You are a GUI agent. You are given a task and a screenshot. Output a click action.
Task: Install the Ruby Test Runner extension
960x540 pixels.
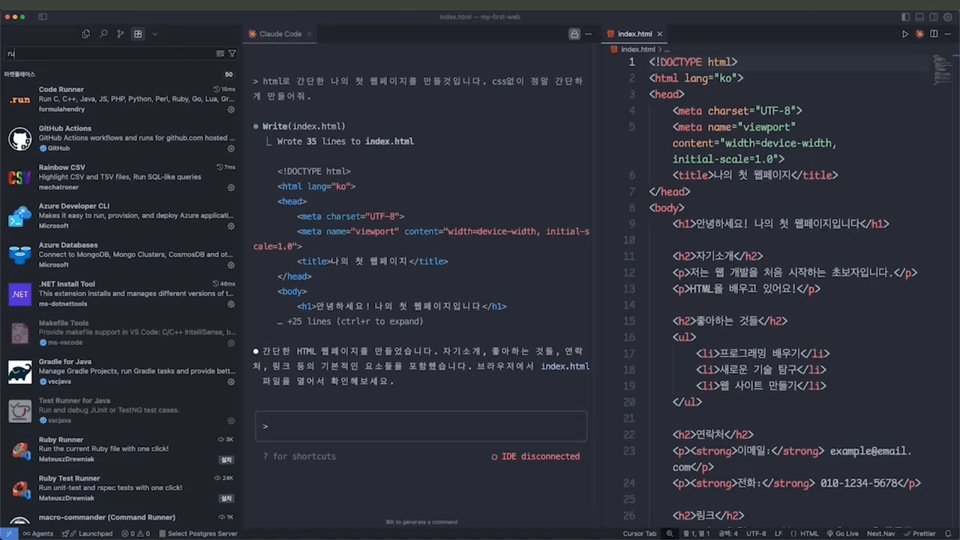pos(227,498)
